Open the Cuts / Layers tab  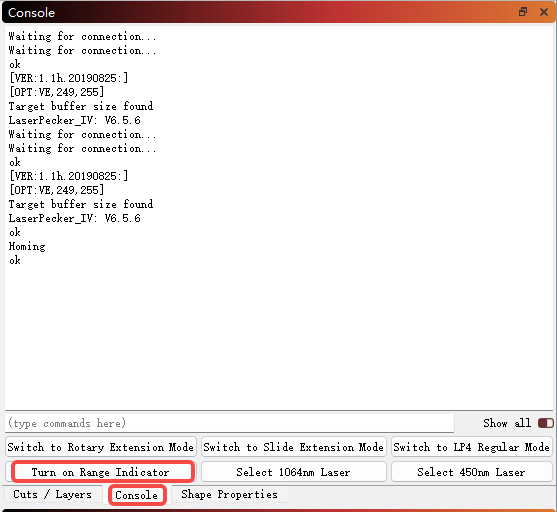pos(53,494)
